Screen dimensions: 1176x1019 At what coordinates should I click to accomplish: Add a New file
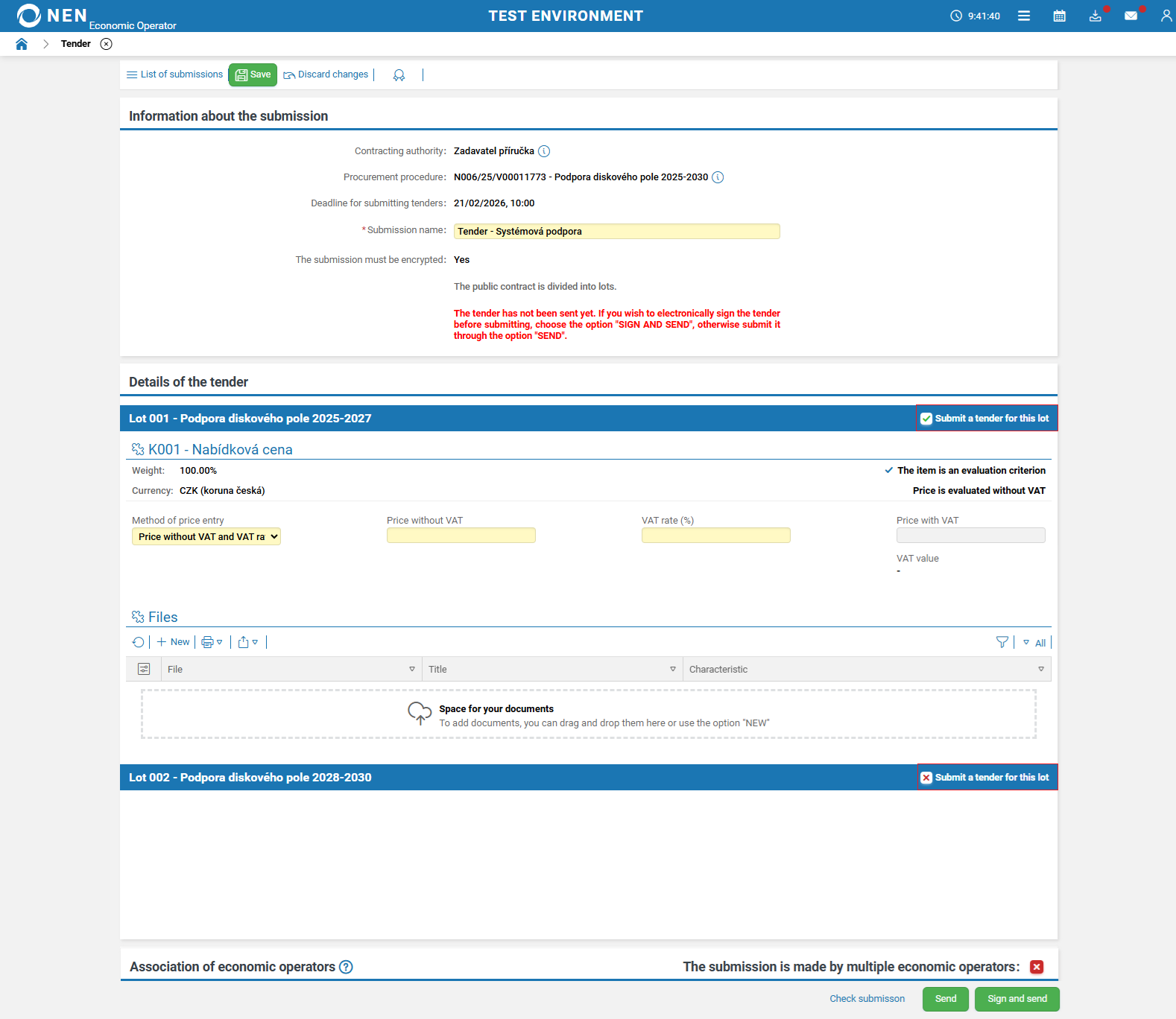[173, 642]
